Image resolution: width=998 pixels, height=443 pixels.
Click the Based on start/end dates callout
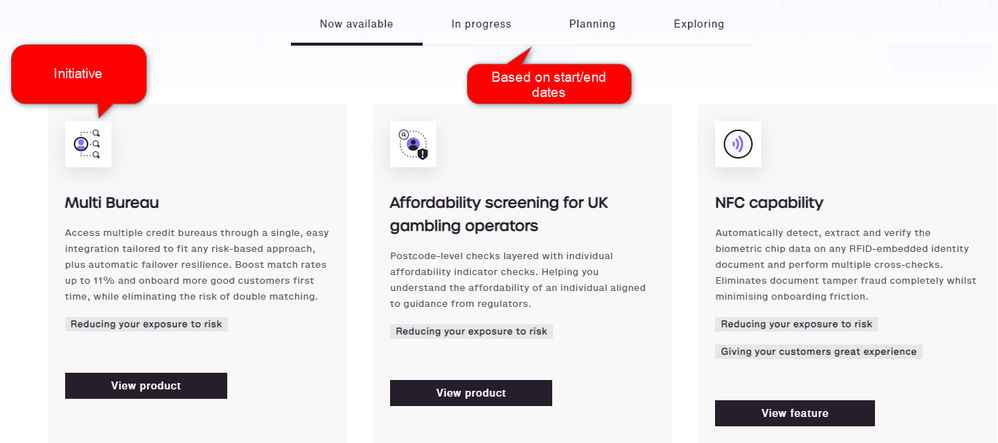click(549, 84)
